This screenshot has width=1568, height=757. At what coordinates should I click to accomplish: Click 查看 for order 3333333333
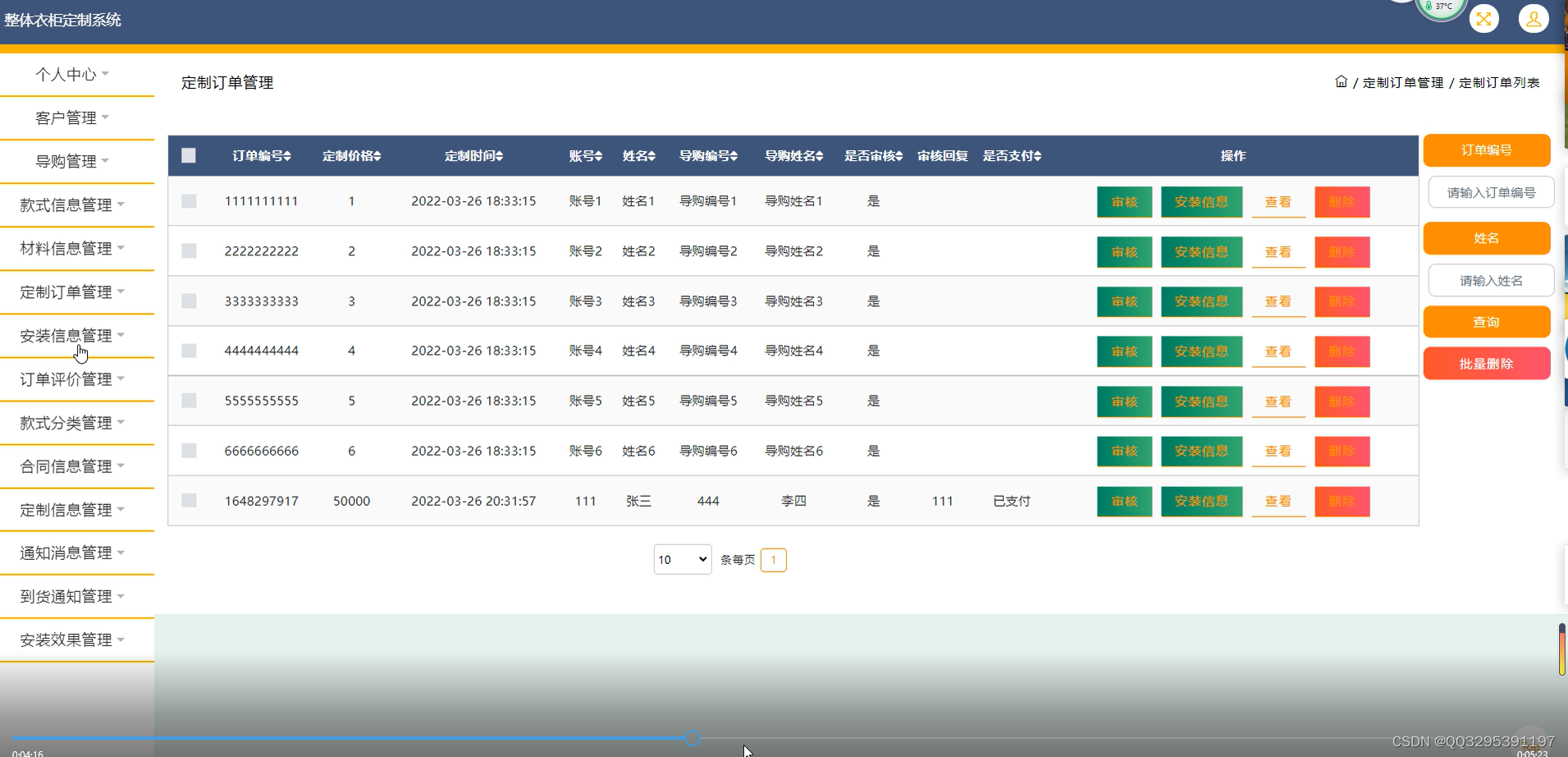(x=1278, y=301)
